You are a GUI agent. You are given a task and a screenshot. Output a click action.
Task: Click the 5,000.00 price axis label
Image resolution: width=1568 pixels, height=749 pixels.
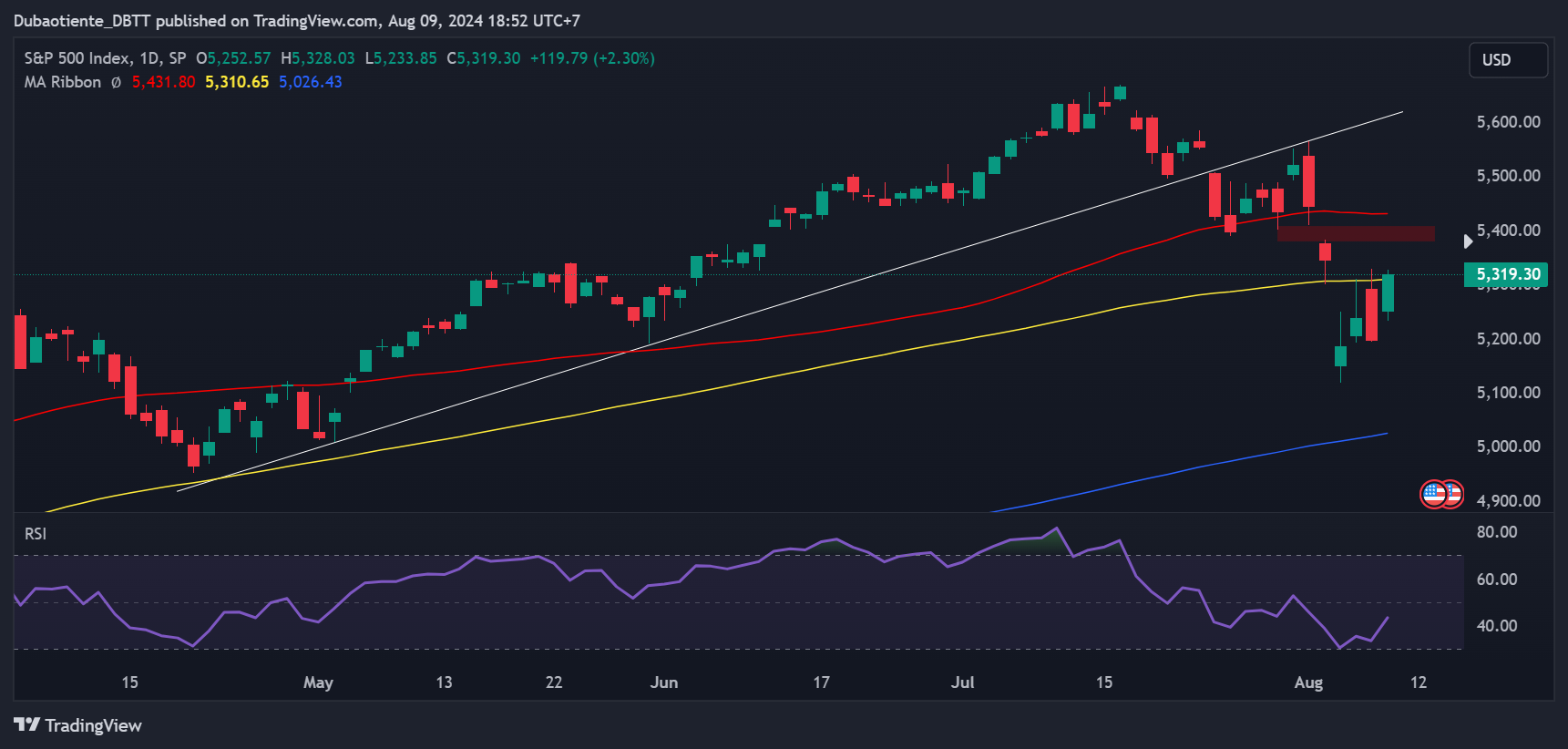pos(1509,446)
